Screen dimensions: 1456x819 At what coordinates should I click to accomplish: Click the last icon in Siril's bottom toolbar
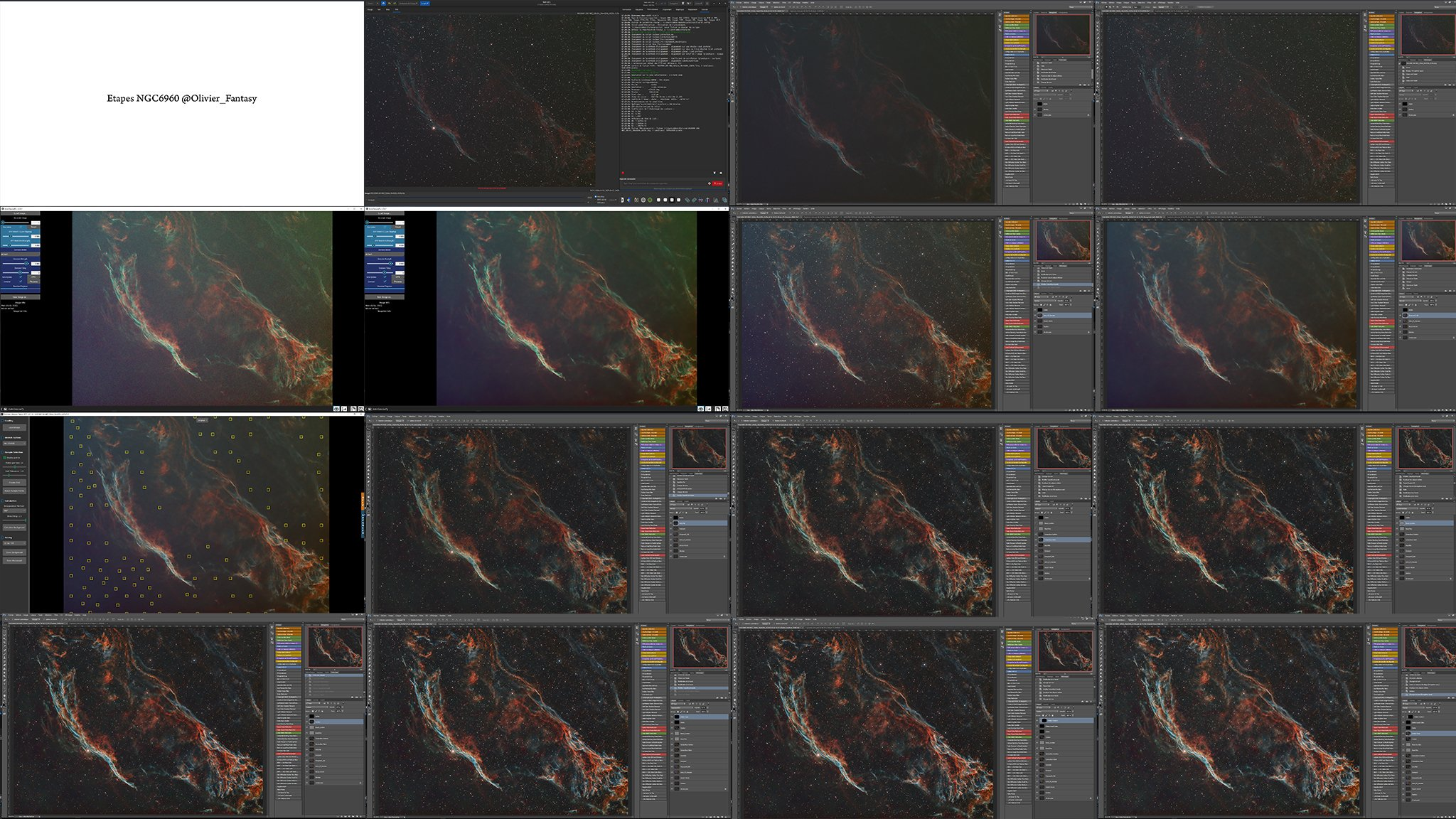click(x=724, y=200)
